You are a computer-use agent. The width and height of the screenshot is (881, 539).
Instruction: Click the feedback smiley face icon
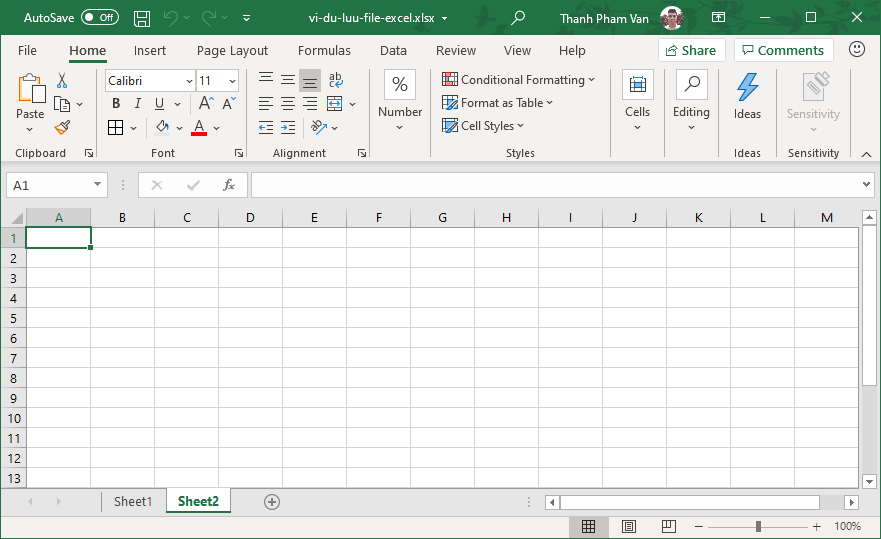[x=857, y=49]
